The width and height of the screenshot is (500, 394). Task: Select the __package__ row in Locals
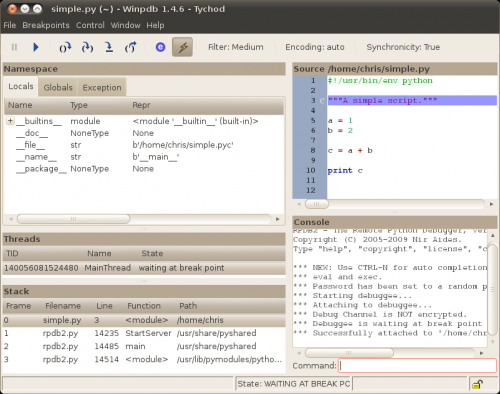[144, 169]
